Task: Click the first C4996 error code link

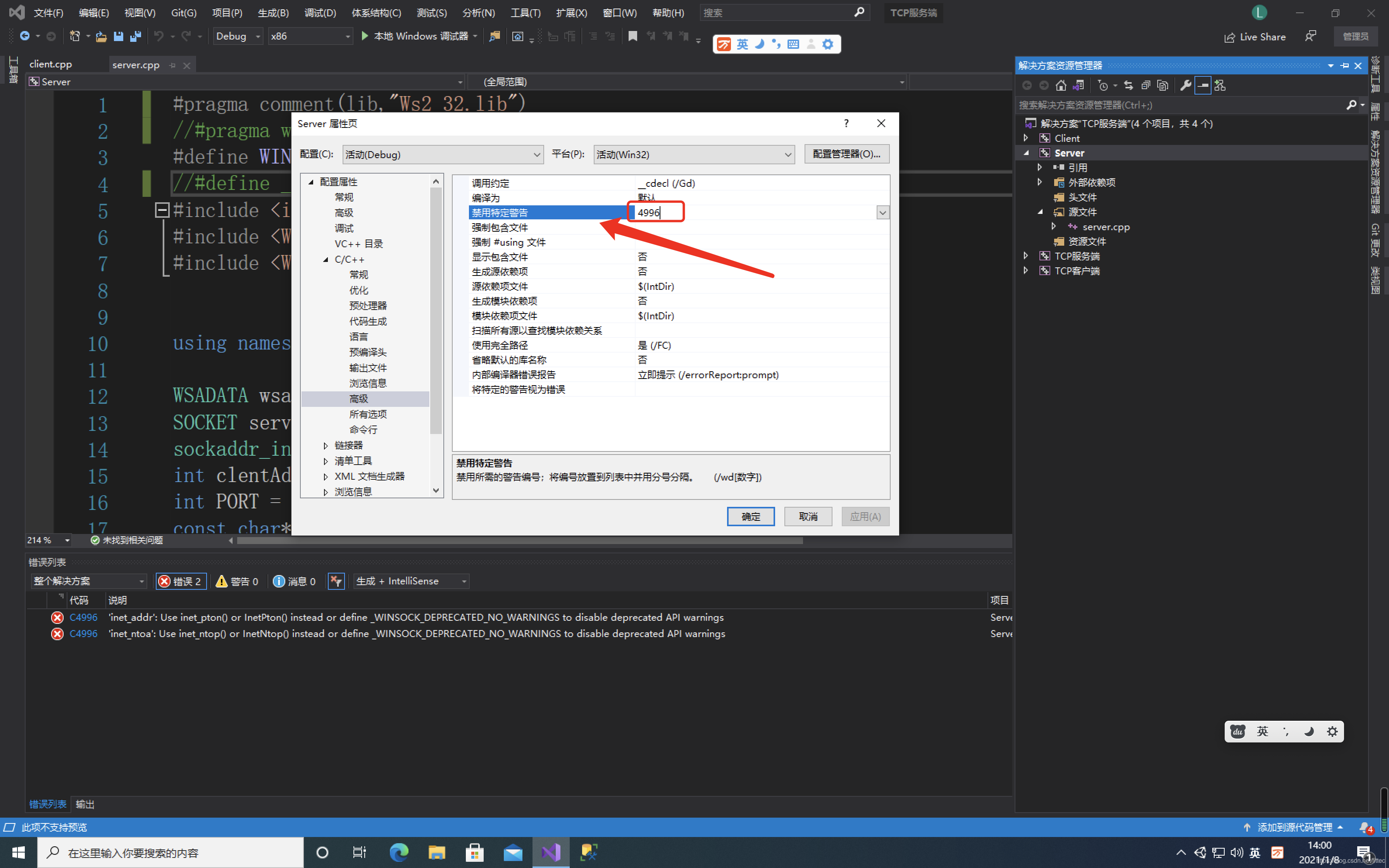Action: (83, 617)
